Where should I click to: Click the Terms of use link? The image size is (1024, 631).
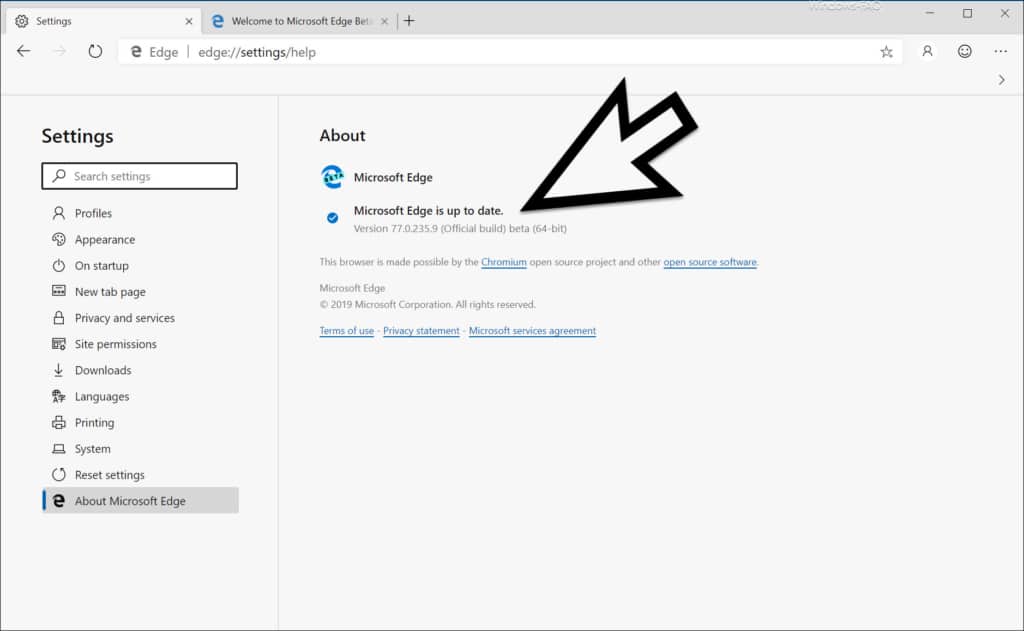click(x=346, y=331)
